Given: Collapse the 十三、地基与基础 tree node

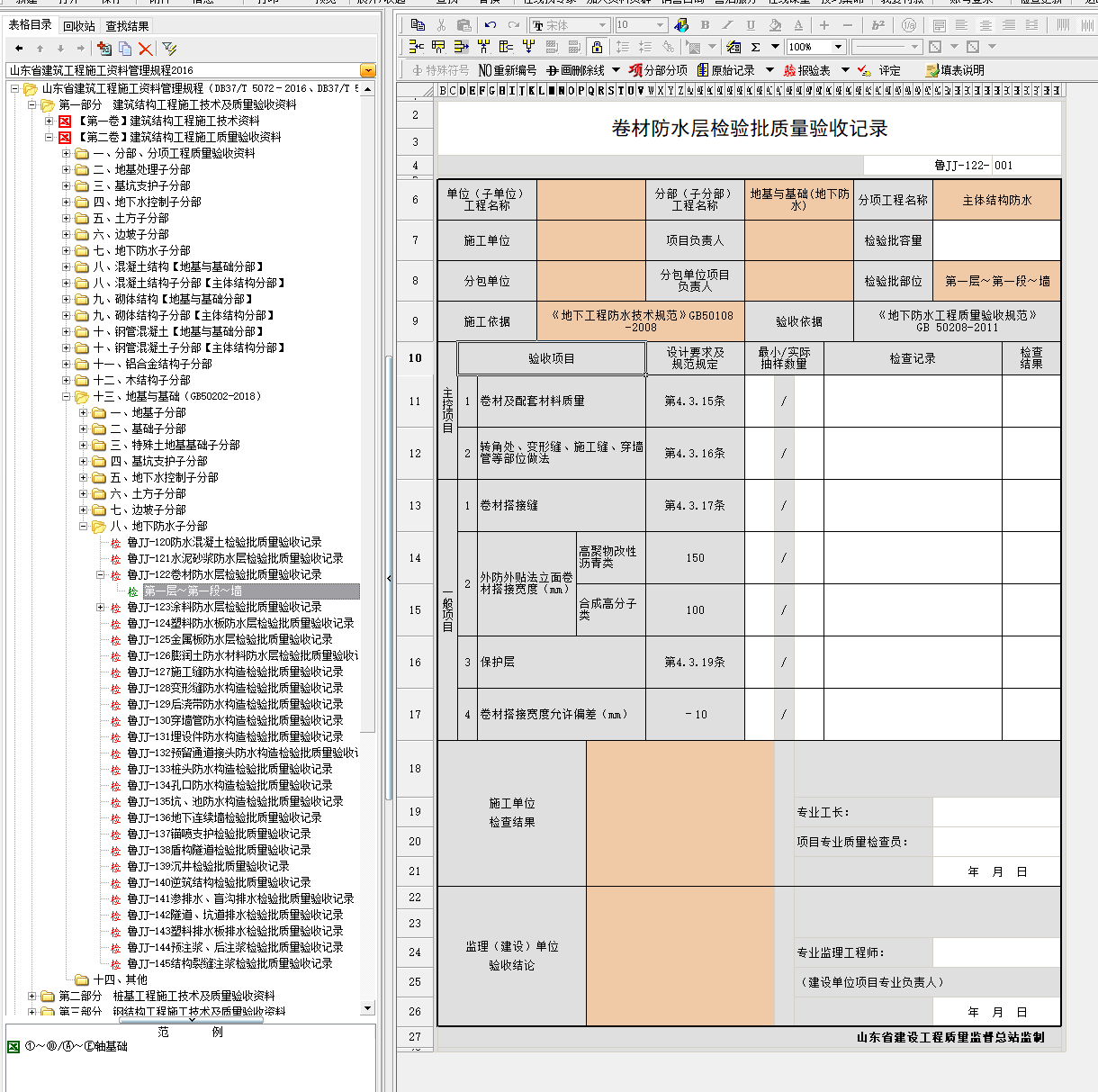Looking at the screenshot, I should pos(66,396).
